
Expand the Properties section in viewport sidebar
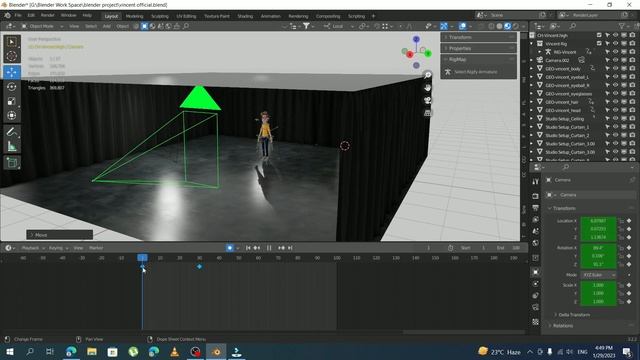(478, 48)
